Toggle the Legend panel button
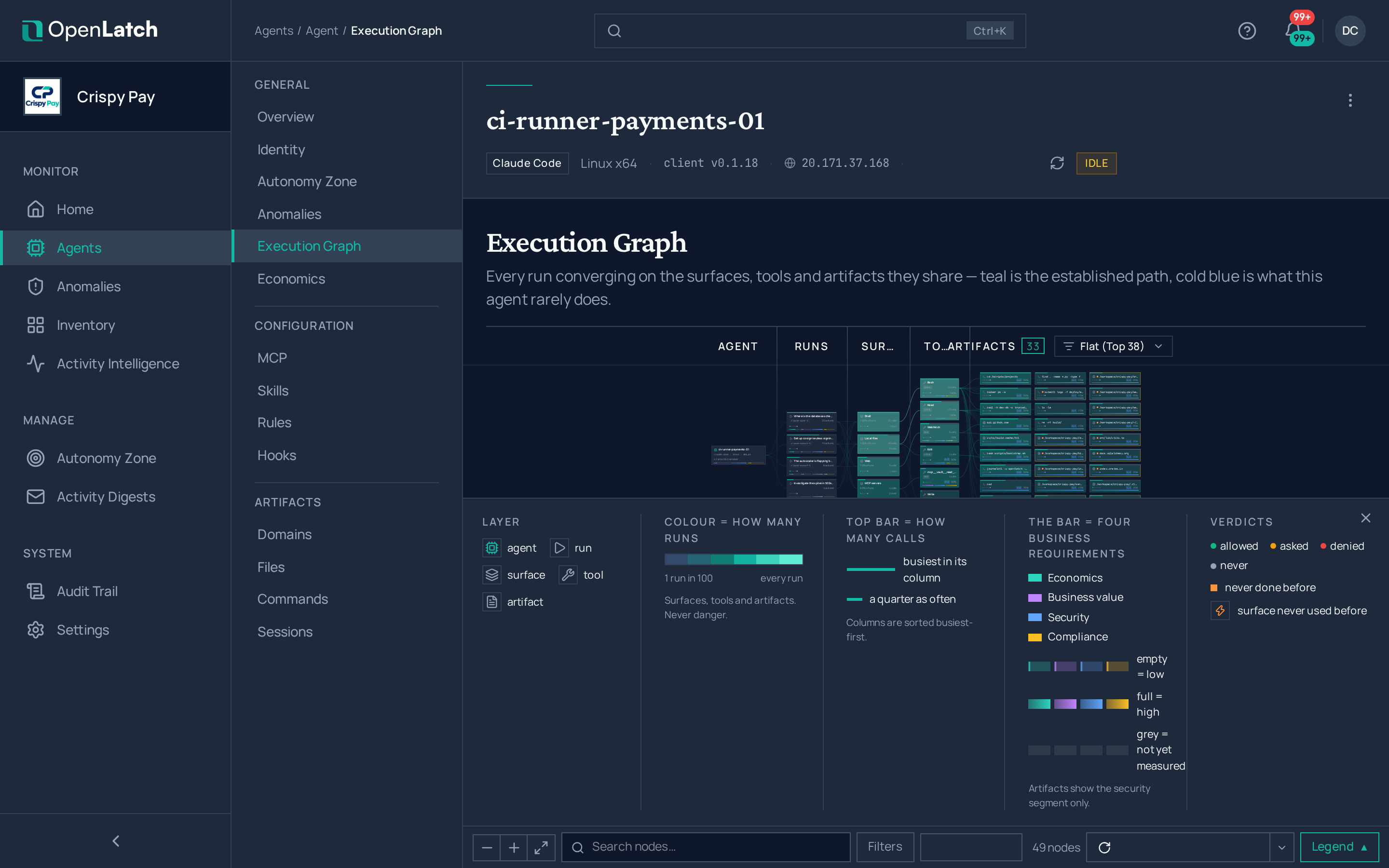1389x868 pixels. point(1339,847)
